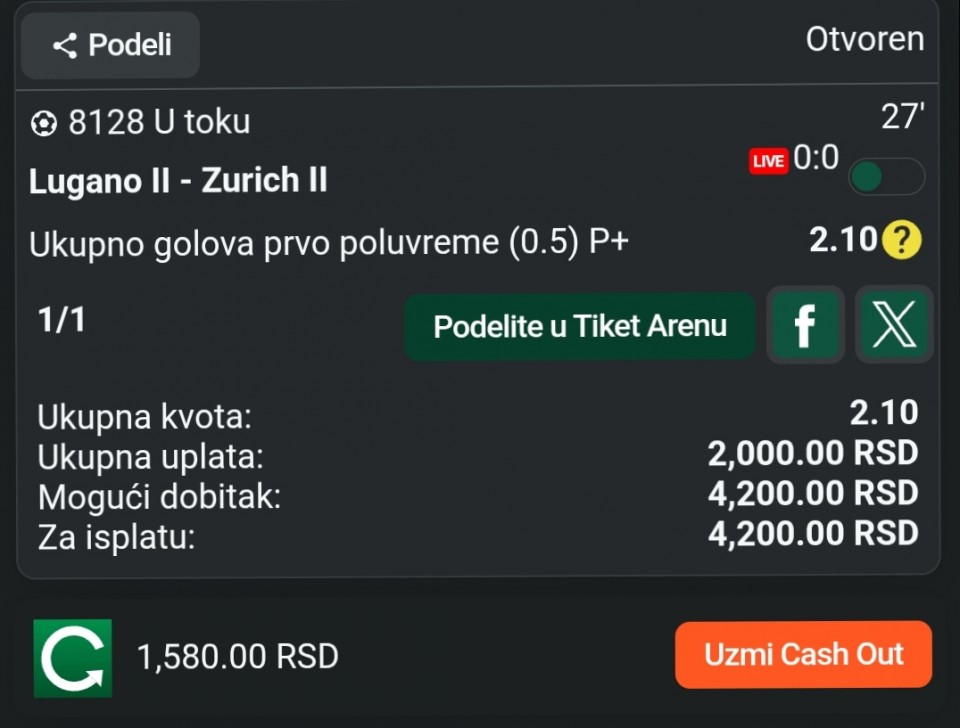
Task: Toggle the switch next to the live score
Action: 885,177
